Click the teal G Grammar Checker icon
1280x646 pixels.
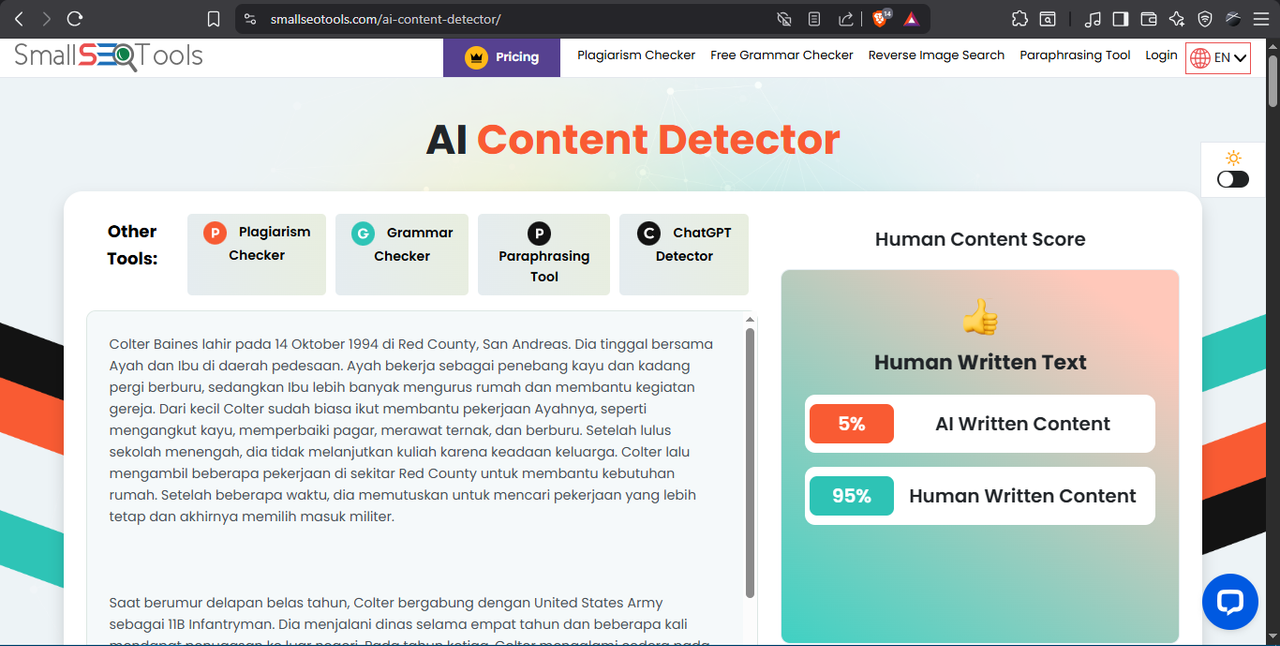pyautogui.click(x=363, y=234)
